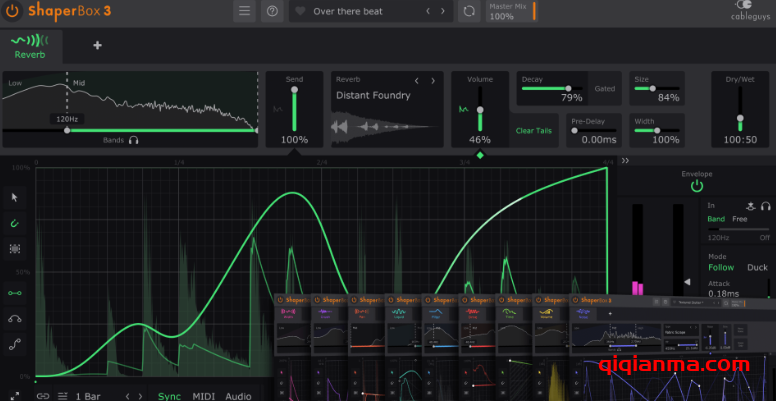Screen dimensions: 776x401
Task: Choose the arc curve segment tool
Action: (14, 319)
